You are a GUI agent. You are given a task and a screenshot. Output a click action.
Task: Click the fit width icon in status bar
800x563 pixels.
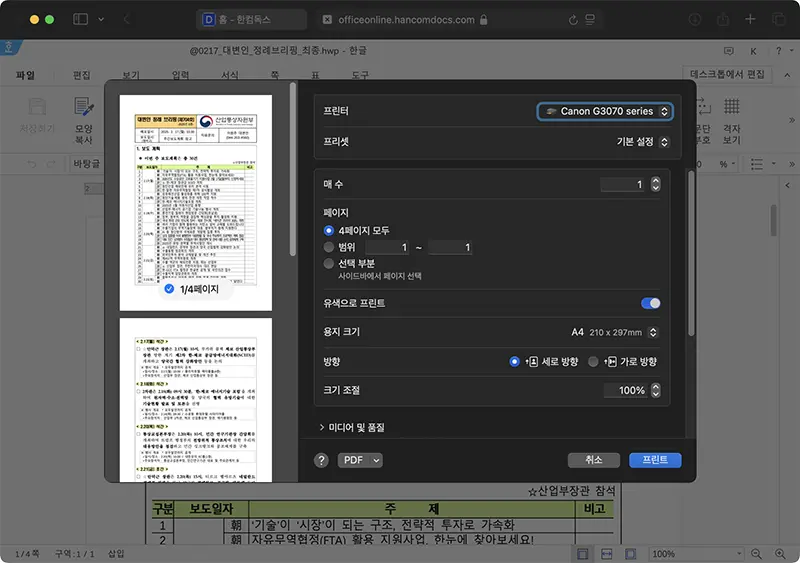pyautogui.click(x=607, y=554)
